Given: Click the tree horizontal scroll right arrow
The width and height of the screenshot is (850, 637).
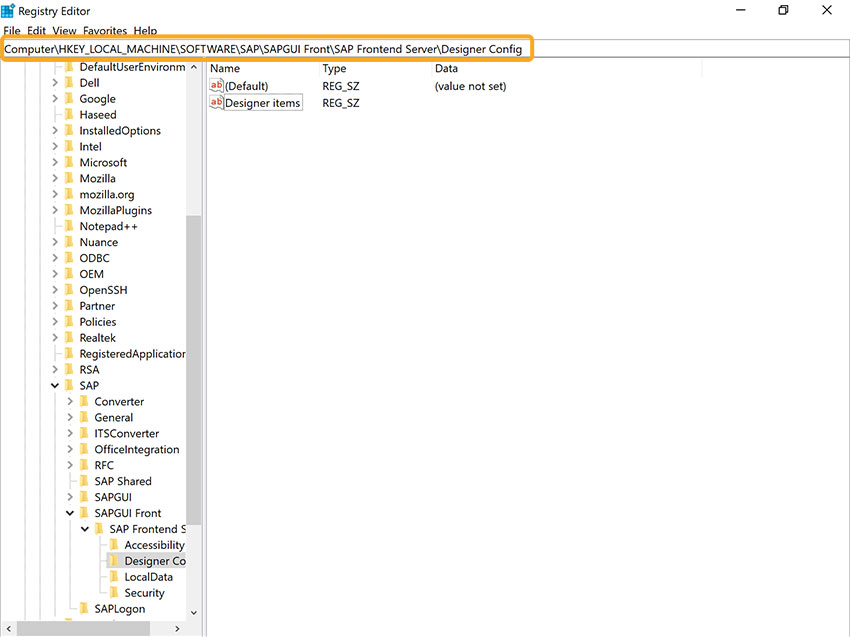Looking at the screenshot, I should (x=177, y=629).
